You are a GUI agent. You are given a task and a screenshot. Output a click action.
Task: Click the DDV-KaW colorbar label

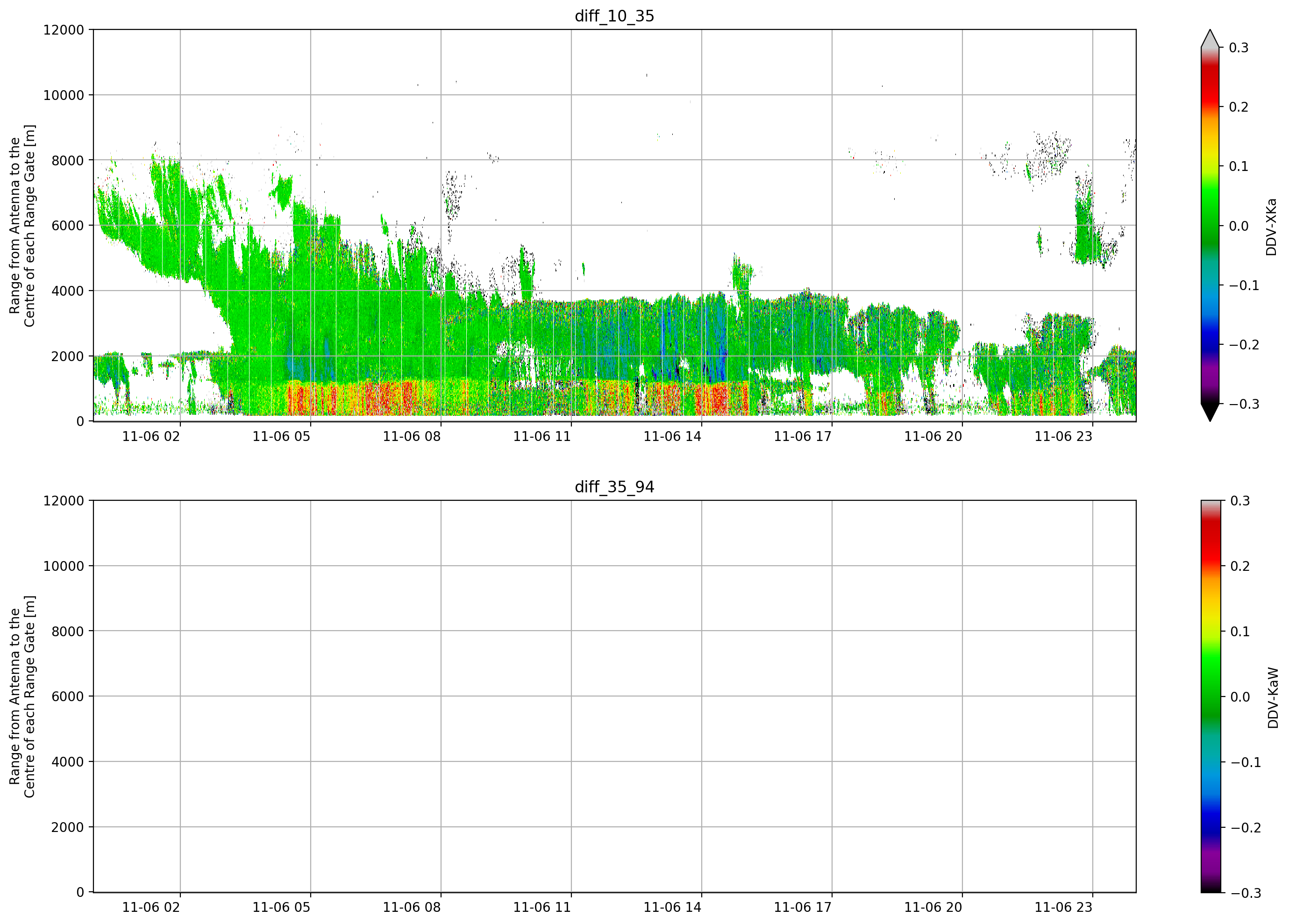click(1273, 698)
